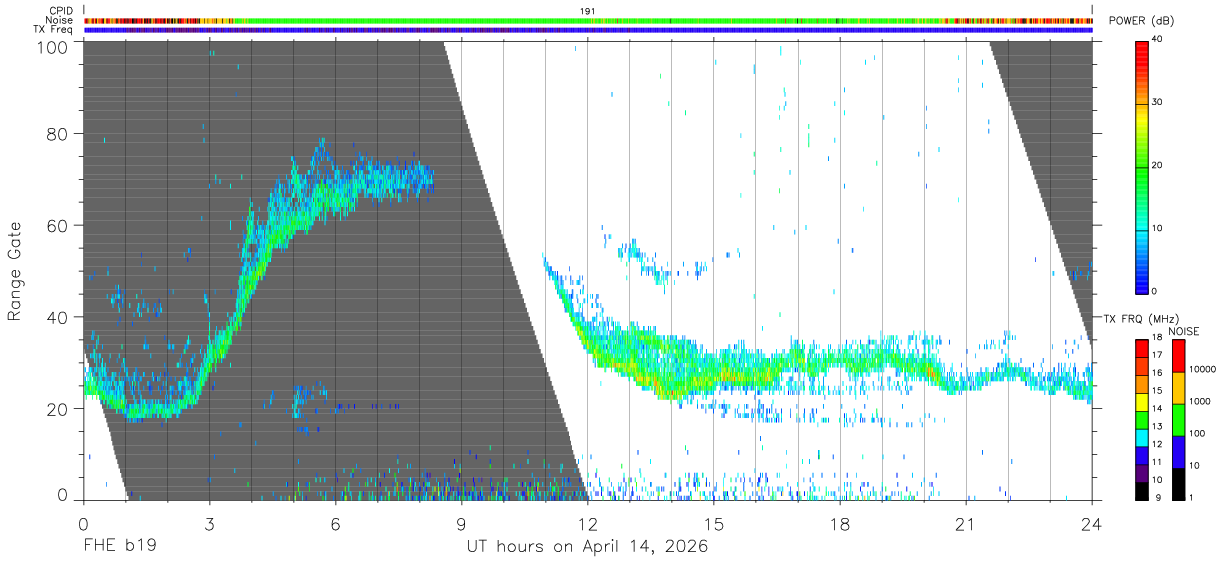Click the POWER scale label '40'
1228x567 pixels.
tap(1157, 40)
